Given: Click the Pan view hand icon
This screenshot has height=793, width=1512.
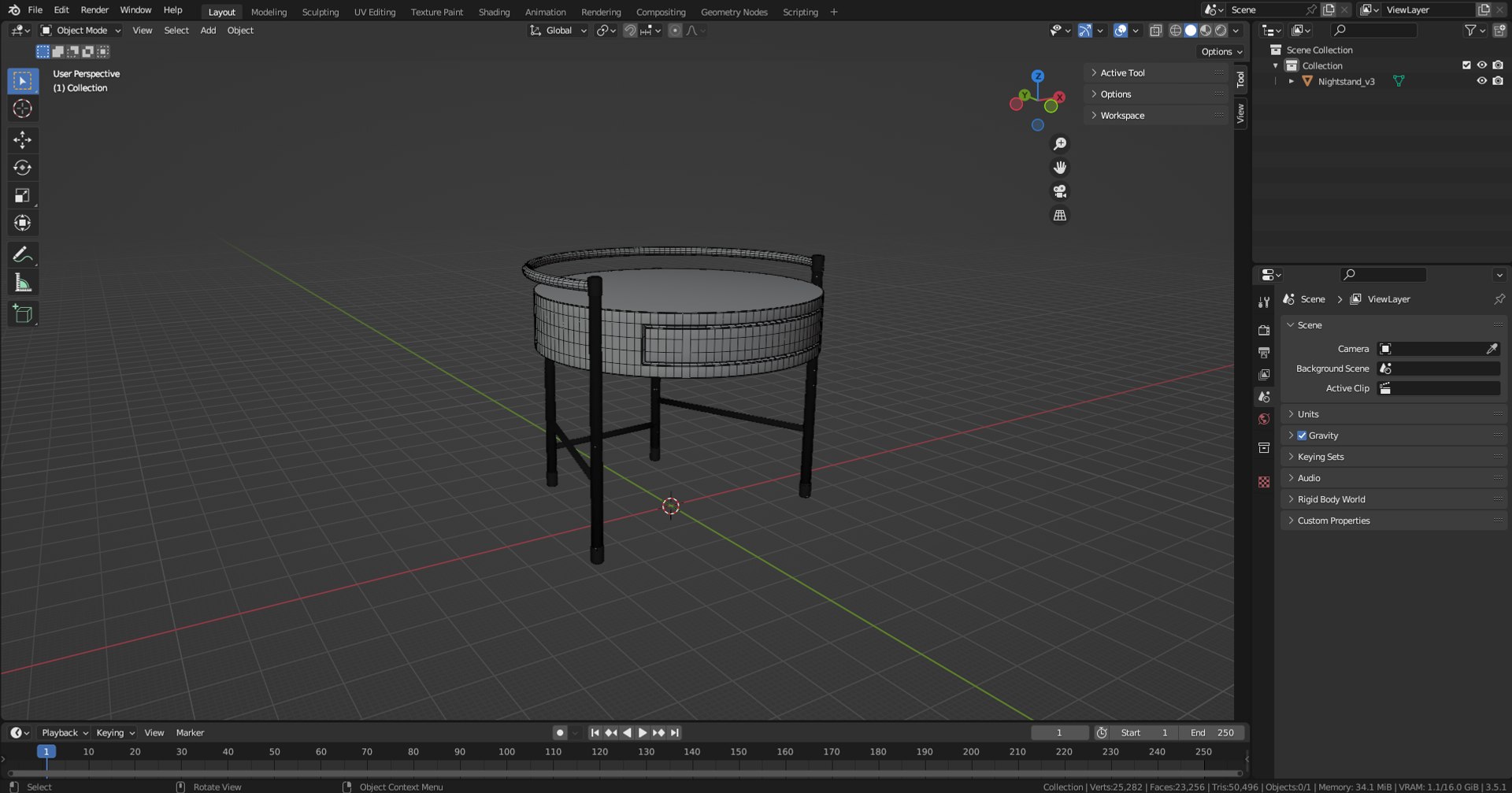Looking at the screenshot, I should click(1060, 167).
